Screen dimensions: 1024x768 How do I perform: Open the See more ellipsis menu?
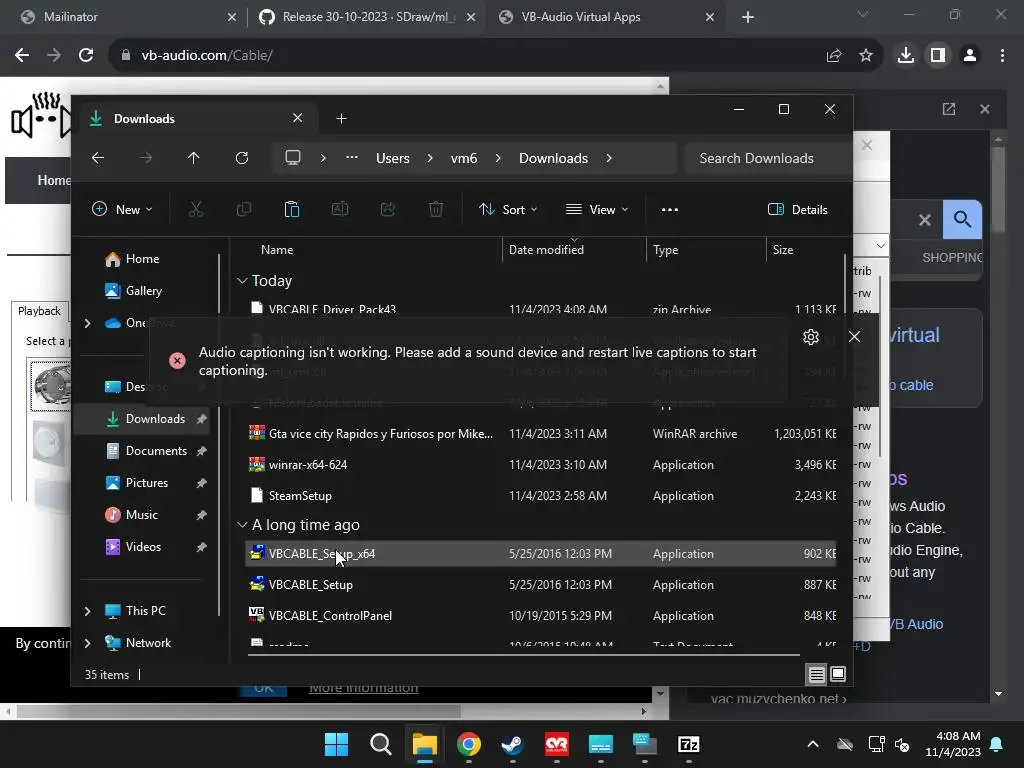(669, 210)
